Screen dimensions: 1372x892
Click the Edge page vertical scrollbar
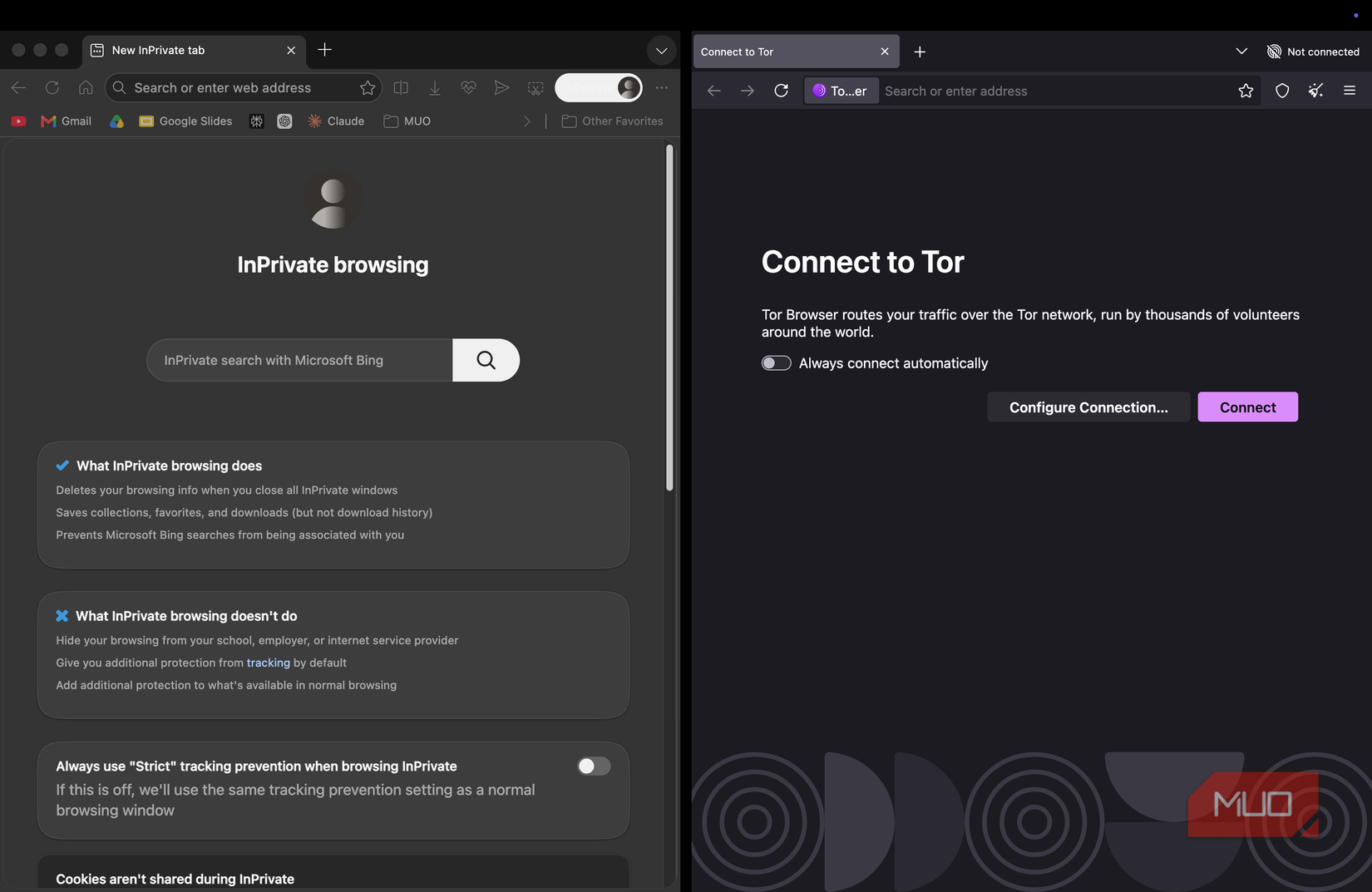[x=669, y=317]
